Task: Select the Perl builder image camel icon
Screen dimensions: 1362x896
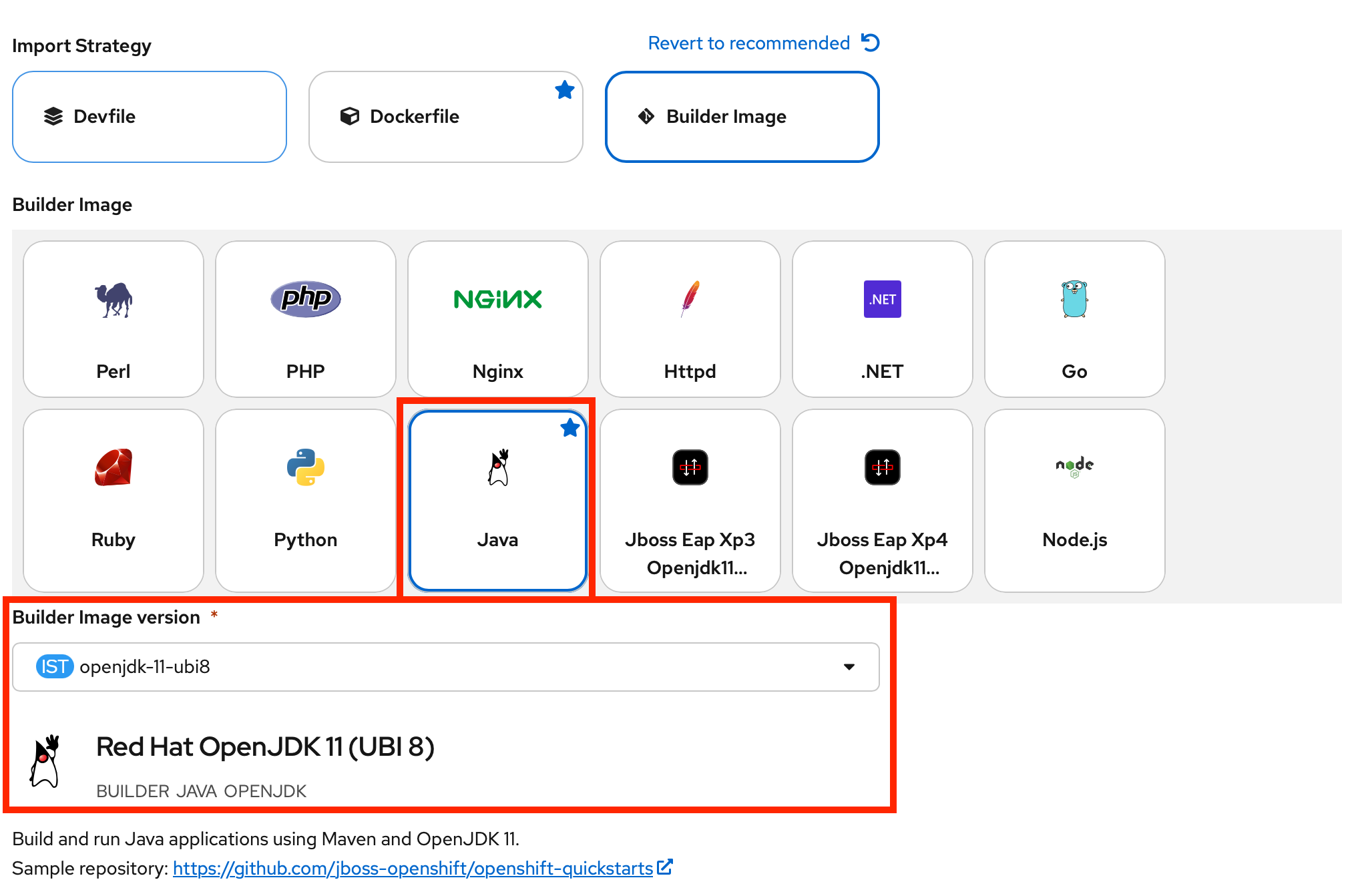Action: (x=113, y=300)
